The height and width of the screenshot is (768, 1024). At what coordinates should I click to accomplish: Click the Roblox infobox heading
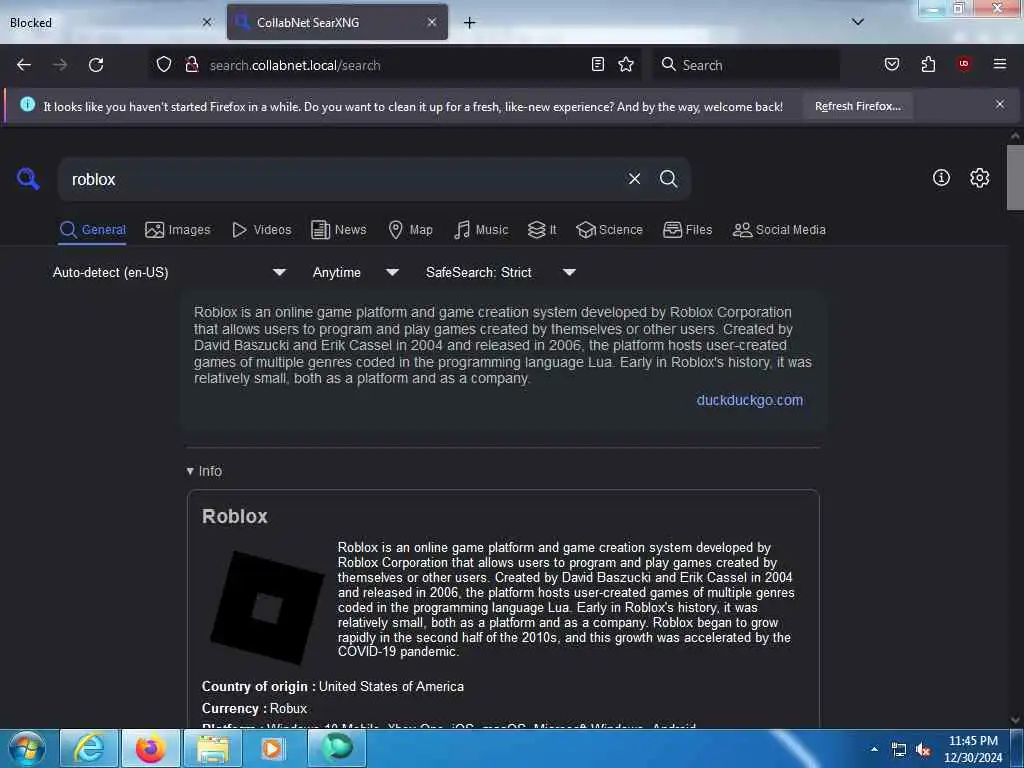click(234, 517)
